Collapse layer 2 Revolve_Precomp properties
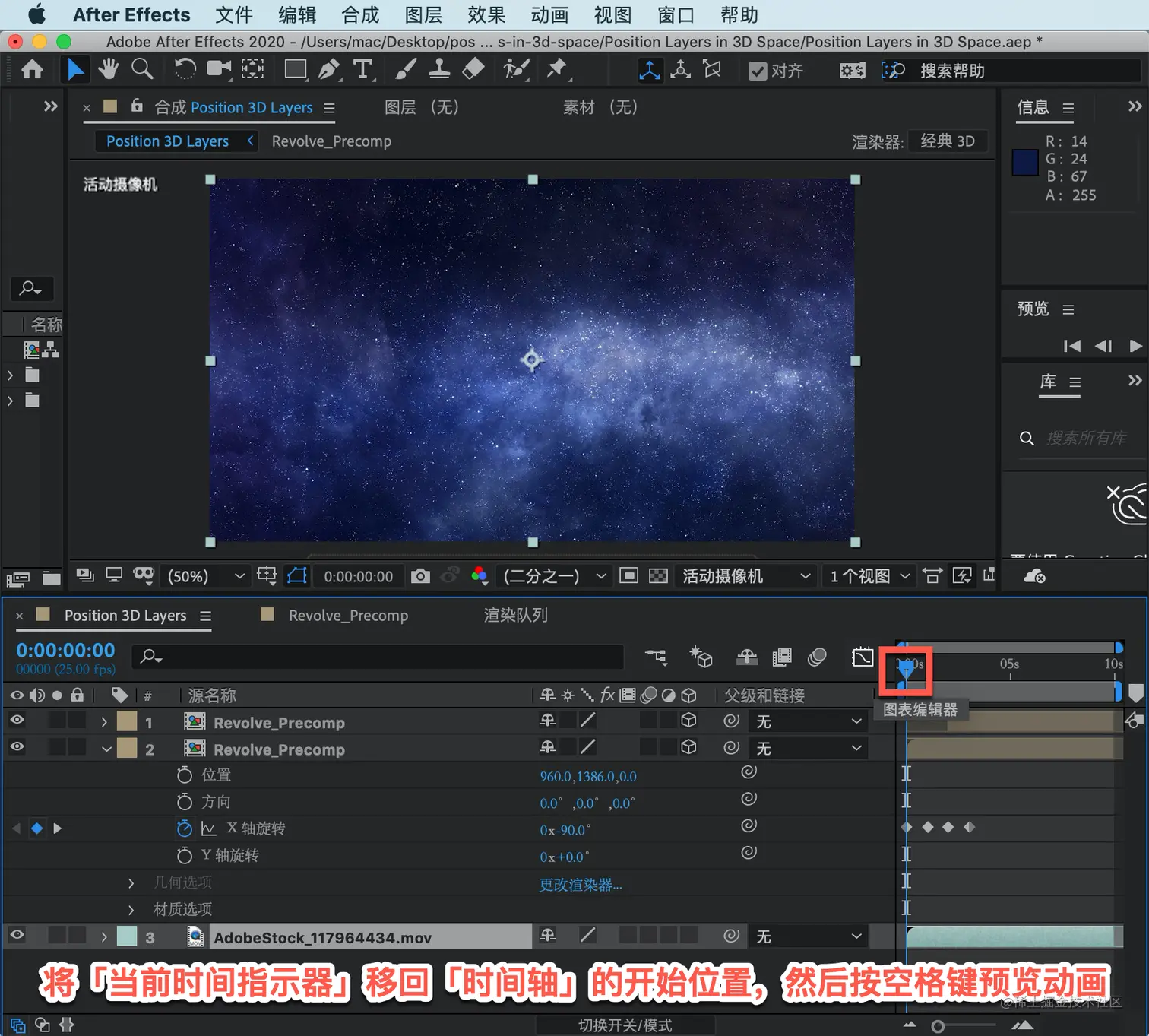 (x=106, y=749)
